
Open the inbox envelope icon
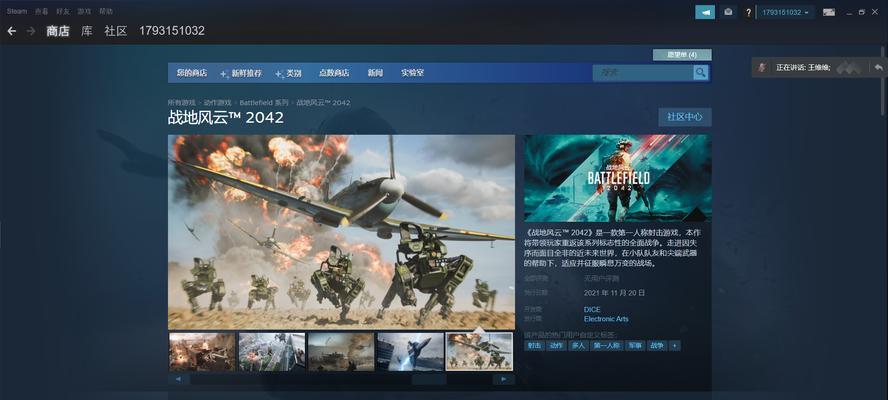click(x=728, y=12)
